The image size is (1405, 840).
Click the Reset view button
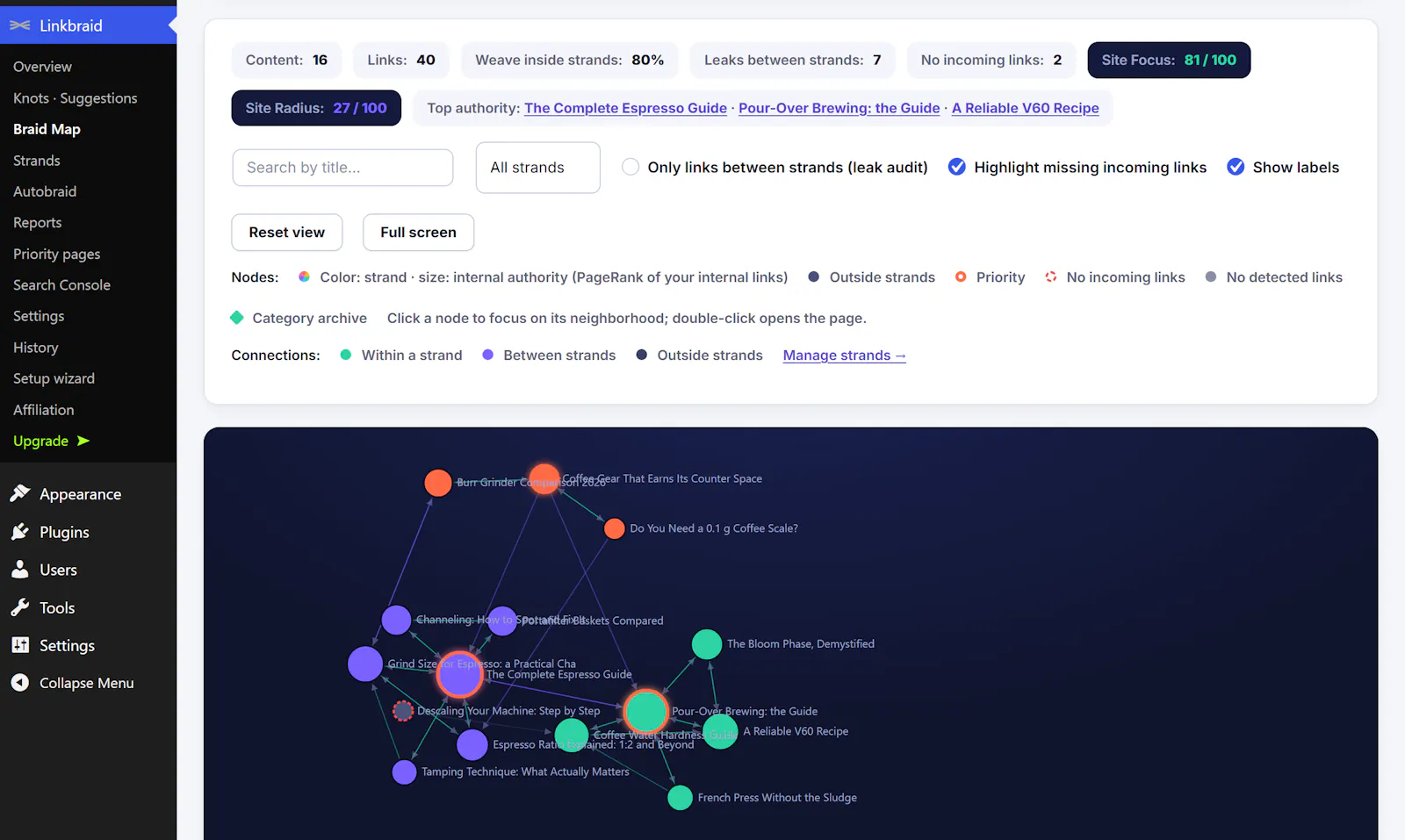287,233
